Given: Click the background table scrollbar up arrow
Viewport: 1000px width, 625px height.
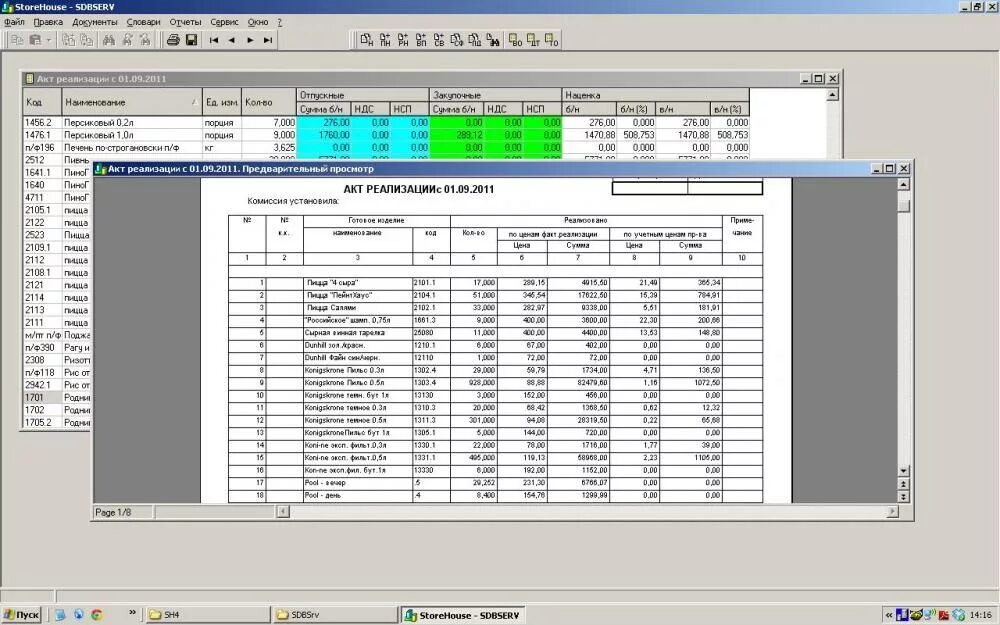Looking at the screenshot, I should tap(832, 95).
